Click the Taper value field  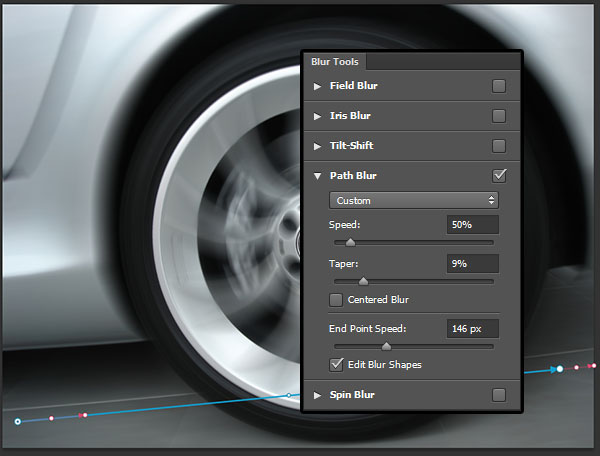(x=472, y=264)
